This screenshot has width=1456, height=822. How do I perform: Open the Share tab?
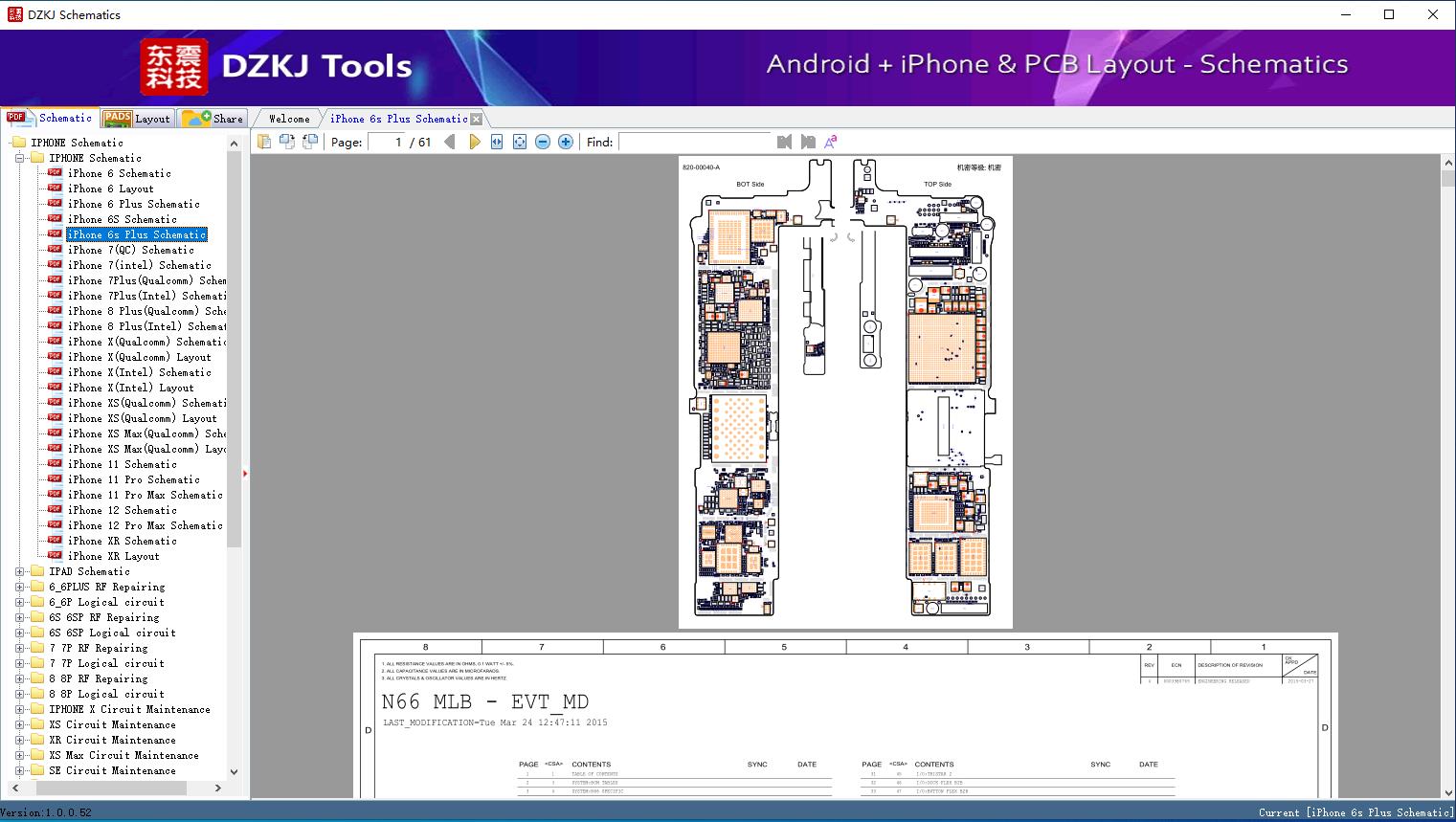tap(213, 119)
